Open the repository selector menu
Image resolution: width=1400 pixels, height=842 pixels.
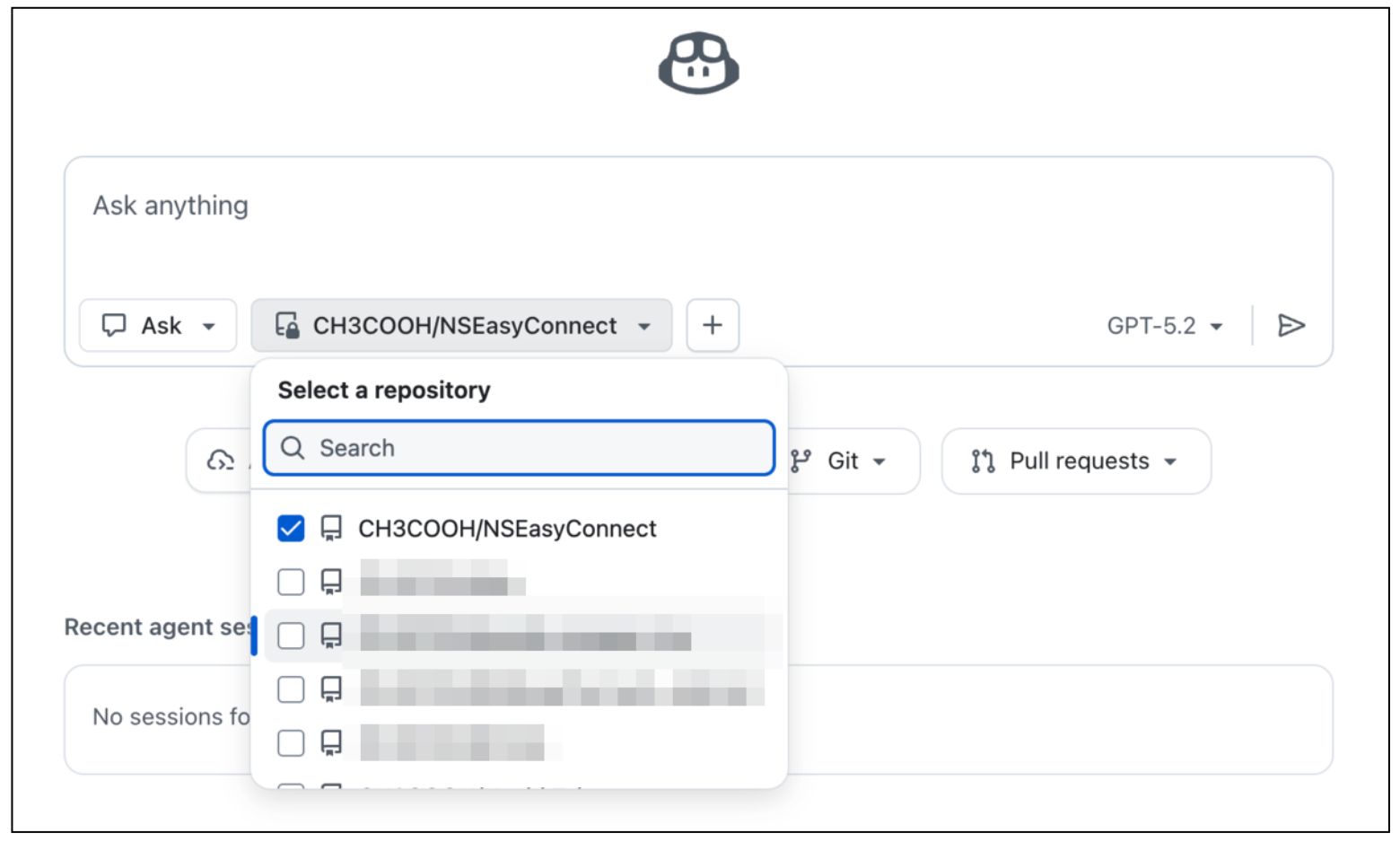pyautogui.click(x=460, y=325)
